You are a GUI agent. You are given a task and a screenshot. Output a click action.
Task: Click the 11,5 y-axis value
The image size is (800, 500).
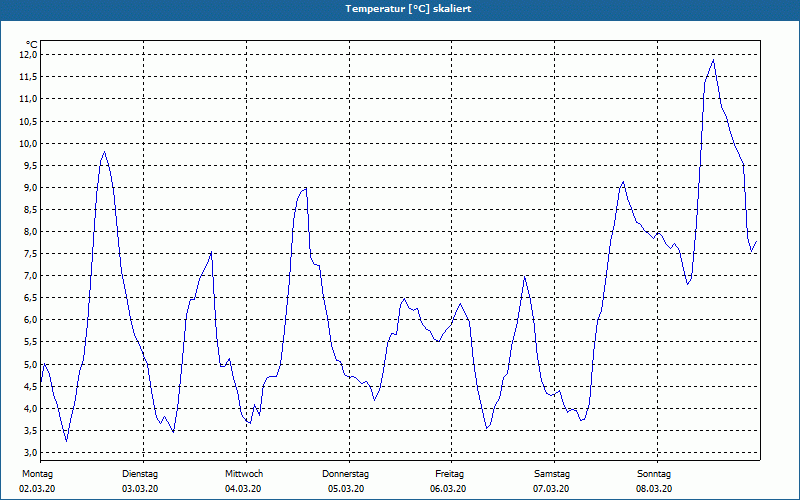coord(28,77)
